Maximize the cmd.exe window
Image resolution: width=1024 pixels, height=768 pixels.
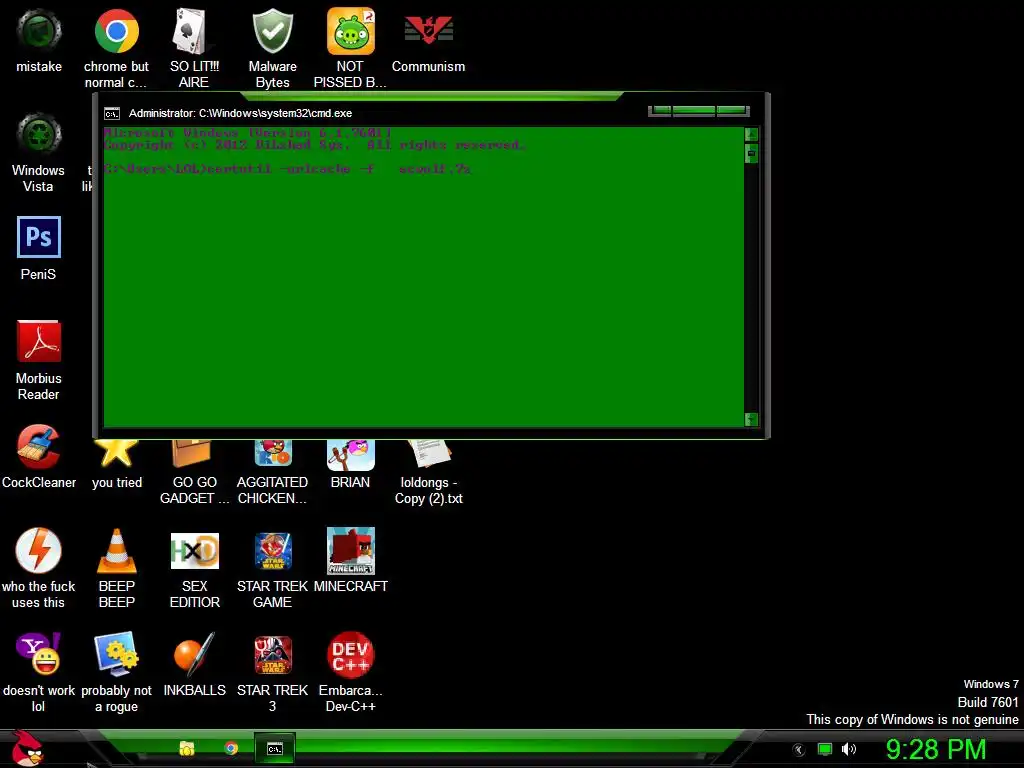point(694,111)
